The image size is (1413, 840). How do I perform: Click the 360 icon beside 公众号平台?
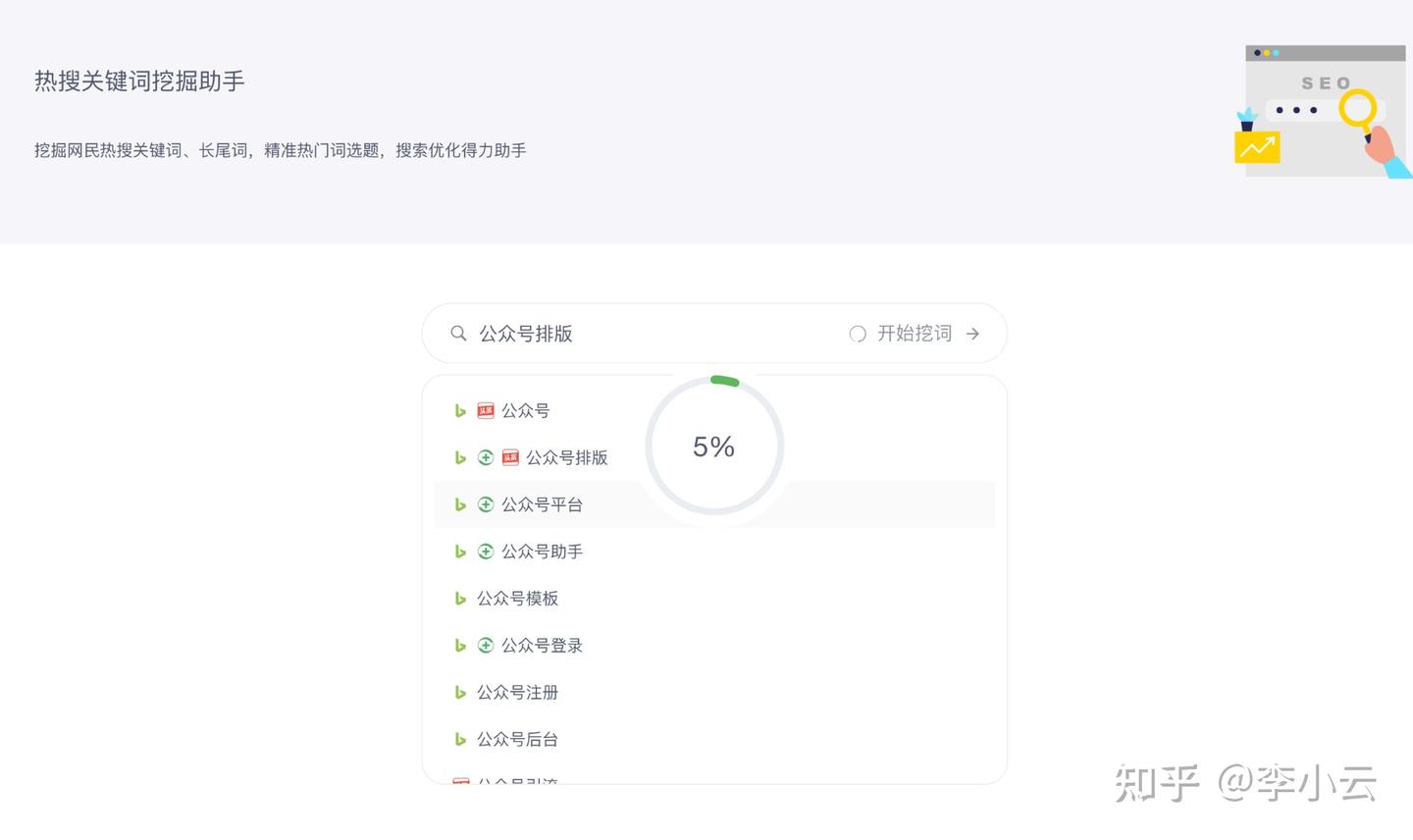[x=486, y=504]
